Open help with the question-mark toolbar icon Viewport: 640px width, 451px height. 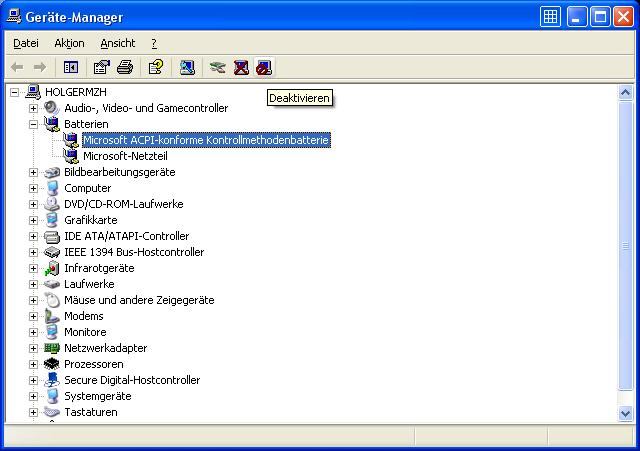click(156, 67)
